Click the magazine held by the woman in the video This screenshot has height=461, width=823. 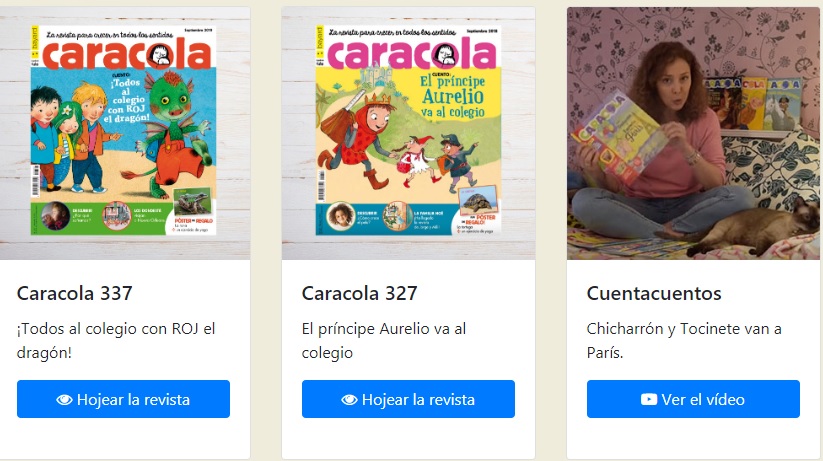pos(621,139)
